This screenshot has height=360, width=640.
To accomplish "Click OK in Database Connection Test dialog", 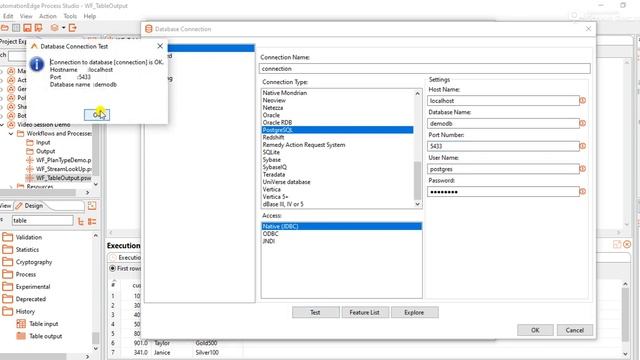I will pos(97,115).
